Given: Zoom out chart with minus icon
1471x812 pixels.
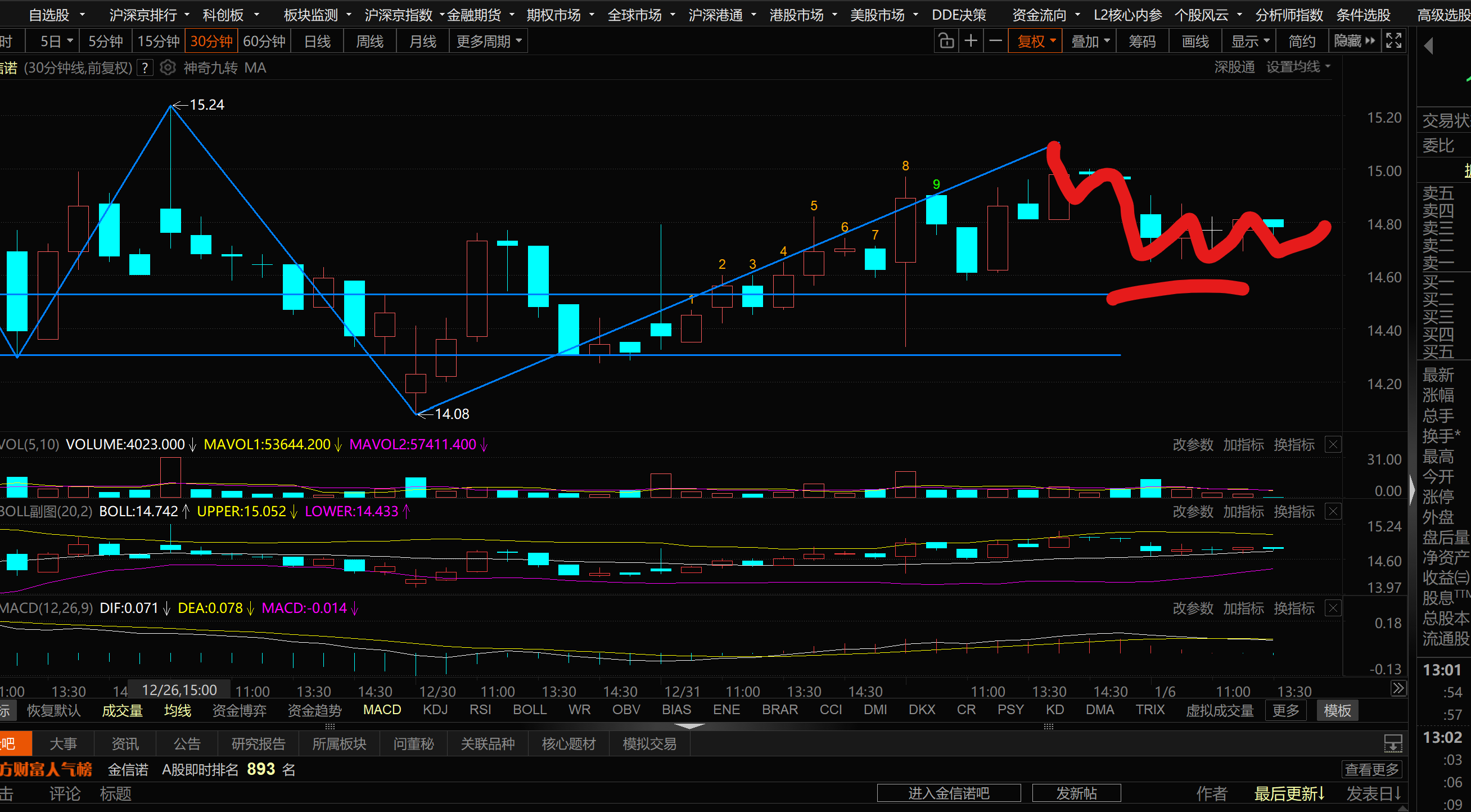Looking at the screenshot, I should click(x=995, y=41).
